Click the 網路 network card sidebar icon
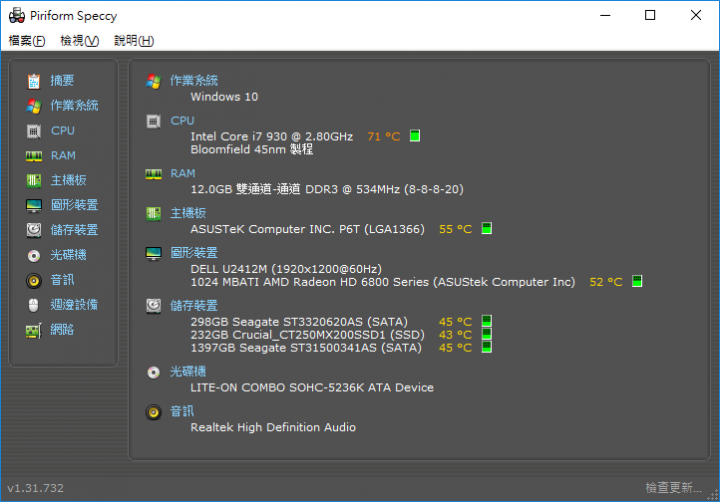This screenshot has height=502, width=720. pyautogui.click(x=34, y=330)
